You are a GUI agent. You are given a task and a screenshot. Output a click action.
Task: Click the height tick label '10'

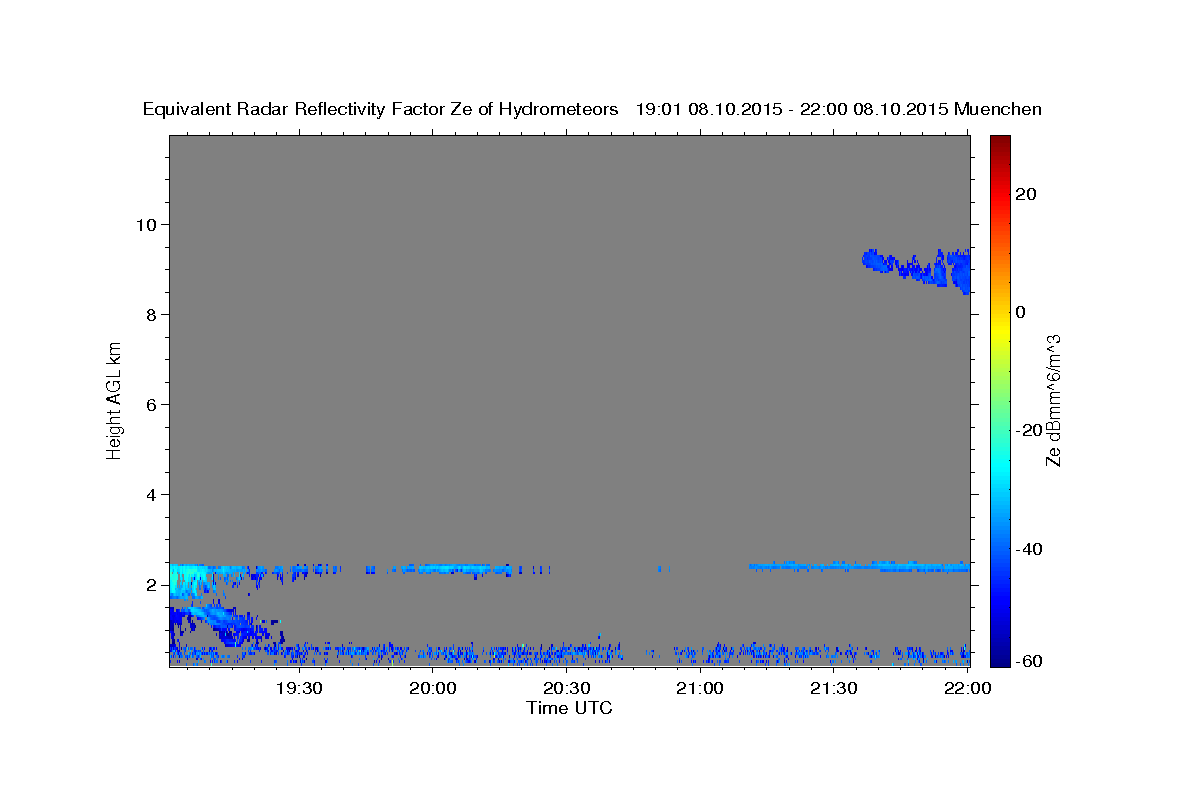pos(149,224)
